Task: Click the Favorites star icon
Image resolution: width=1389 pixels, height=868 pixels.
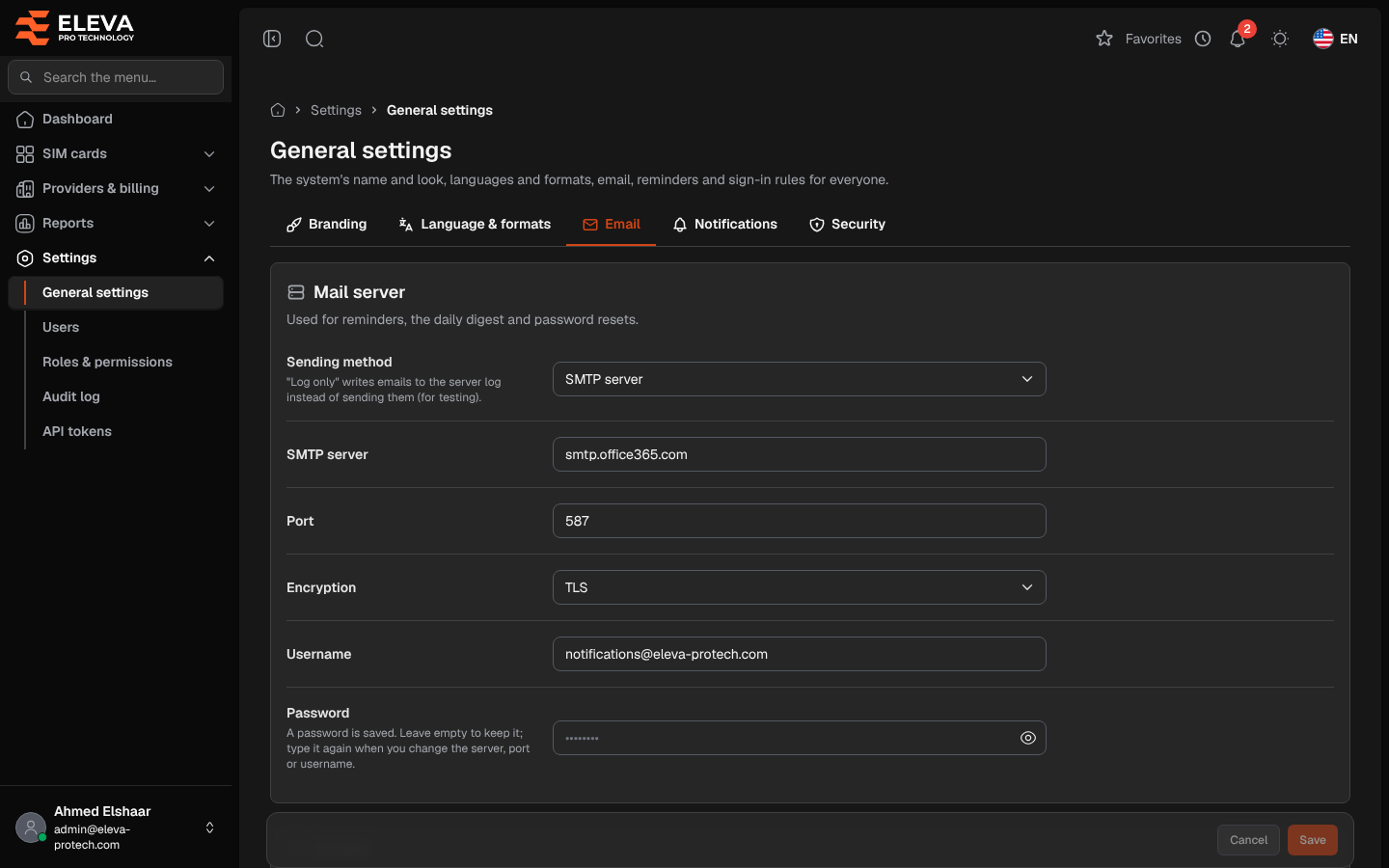Action: coord(1104,39)
